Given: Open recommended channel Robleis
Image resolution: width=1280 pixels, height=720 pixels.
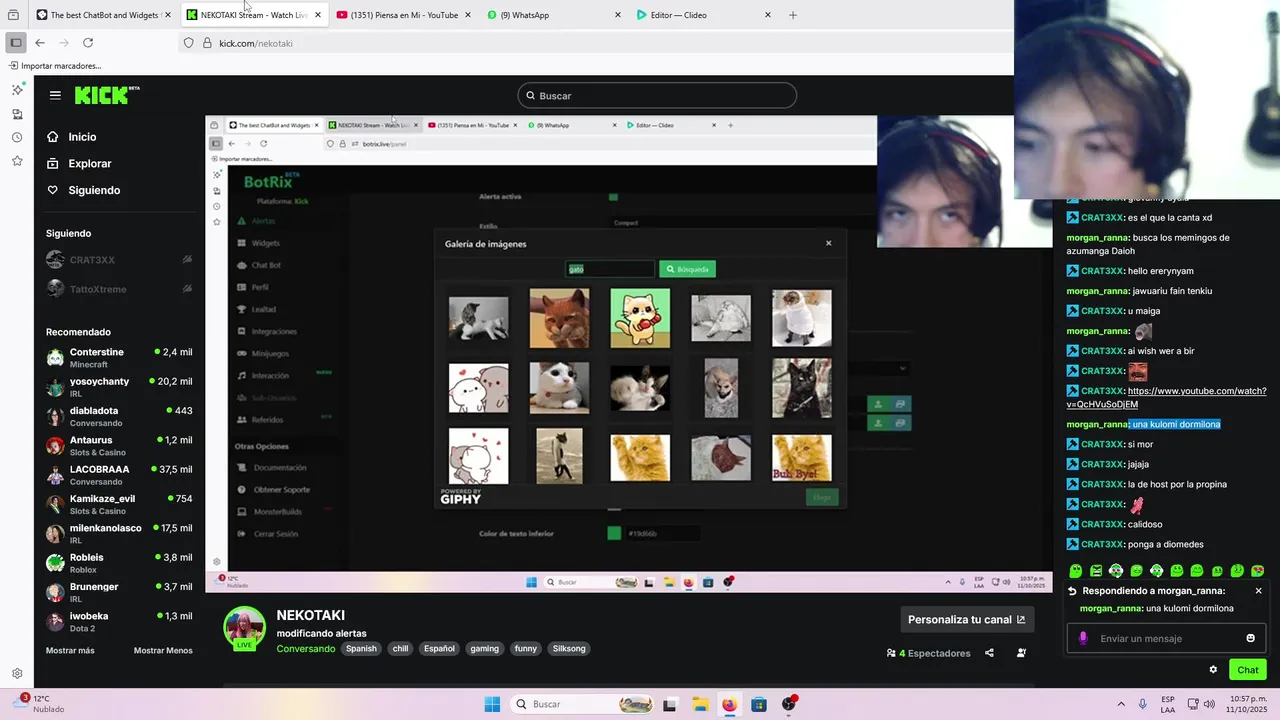Looking at the screenshot, I should [119, 563].
